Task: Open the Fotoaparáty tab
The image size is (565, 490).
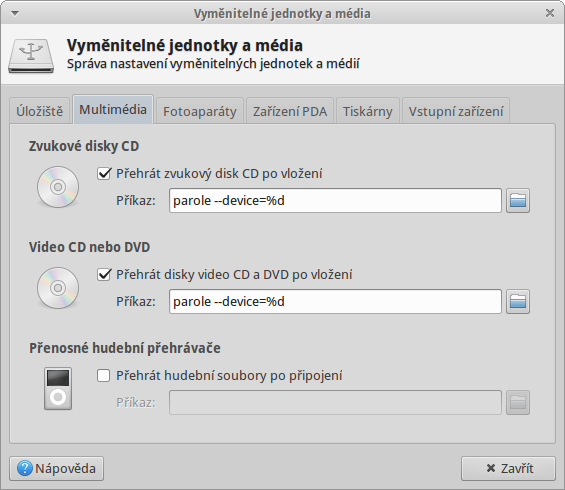Action: point(200,111)
